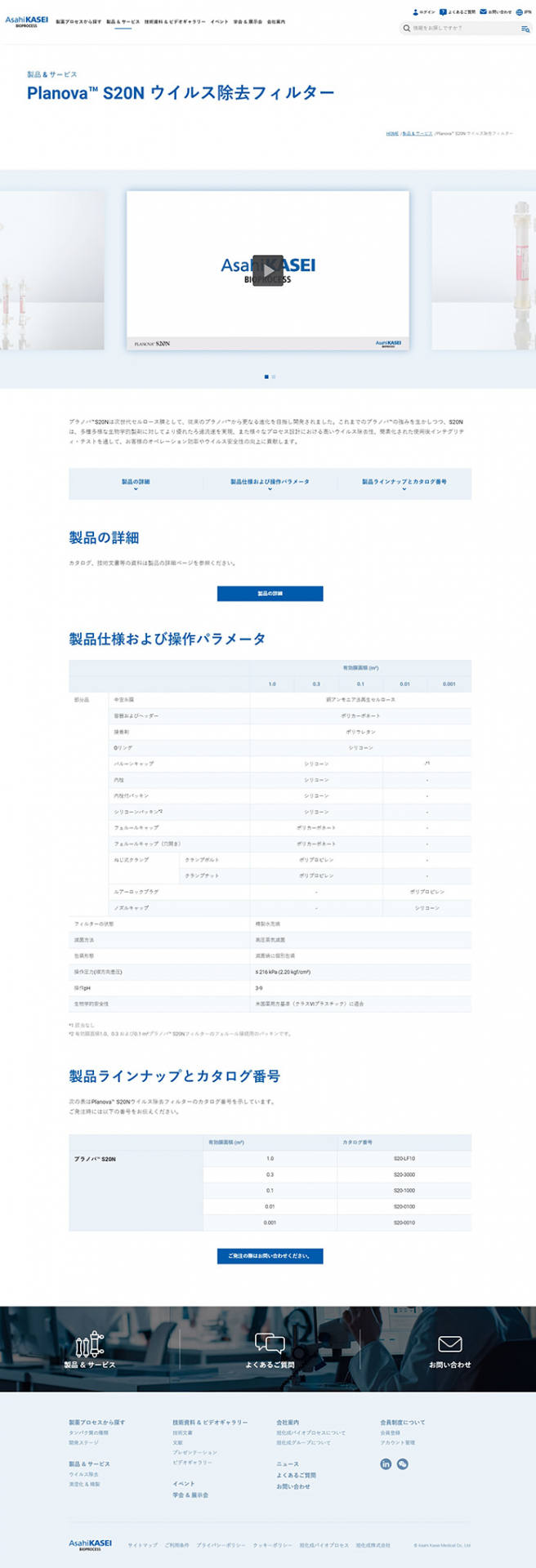The image size is (536, 1568).
Task: Jump to 製品ラインナップとカタログ番号 anchor tab
Action: coord(404,483)
